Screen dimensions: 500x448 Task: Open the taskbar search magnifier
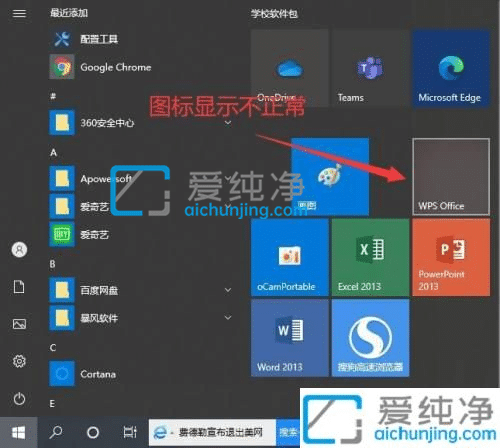click(56, 432)
